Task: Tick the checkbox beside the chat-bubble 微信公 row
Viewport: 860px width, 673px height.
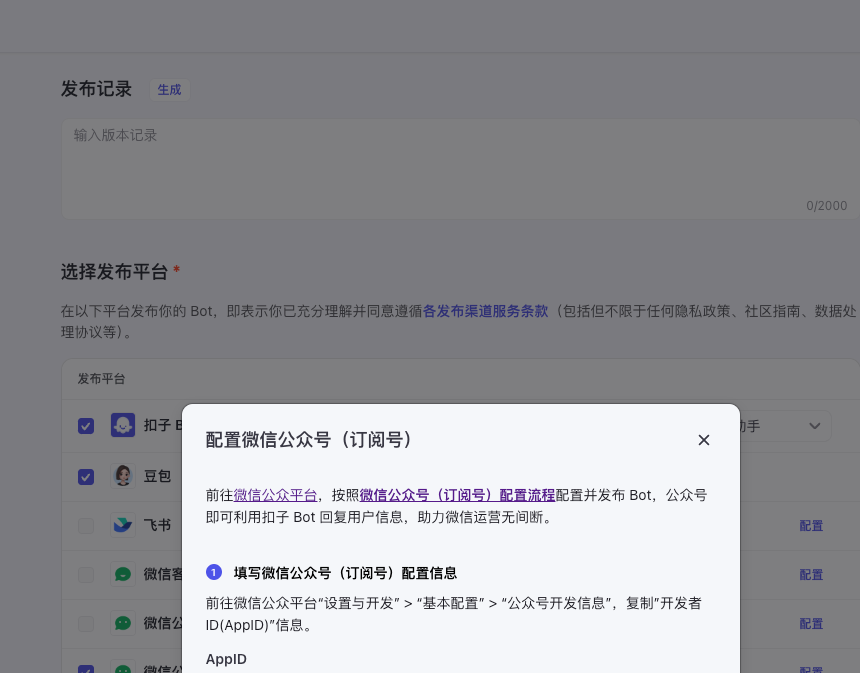Action: point(86,624)
